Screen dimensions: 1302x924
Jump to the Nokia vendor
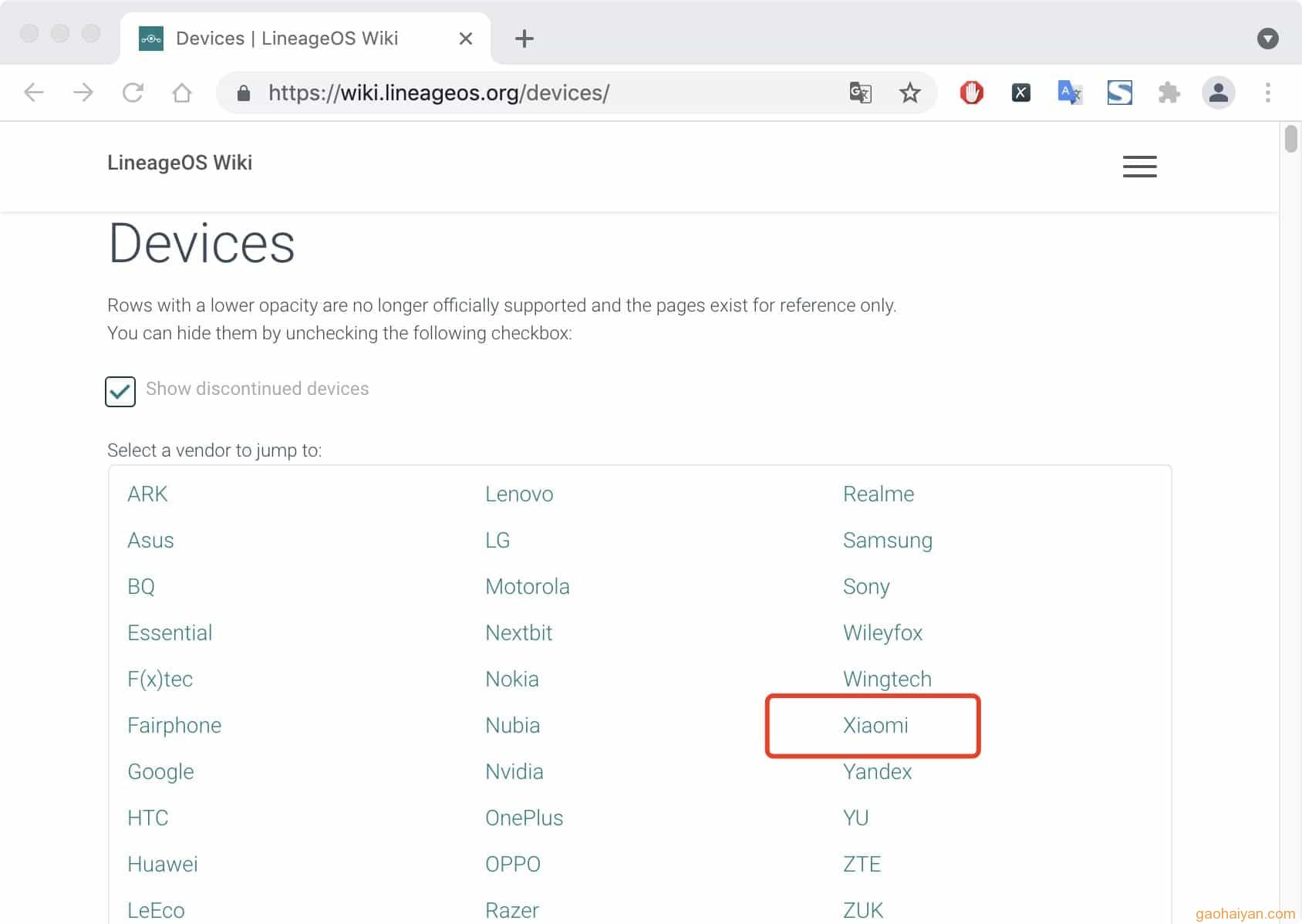(512, 679)
